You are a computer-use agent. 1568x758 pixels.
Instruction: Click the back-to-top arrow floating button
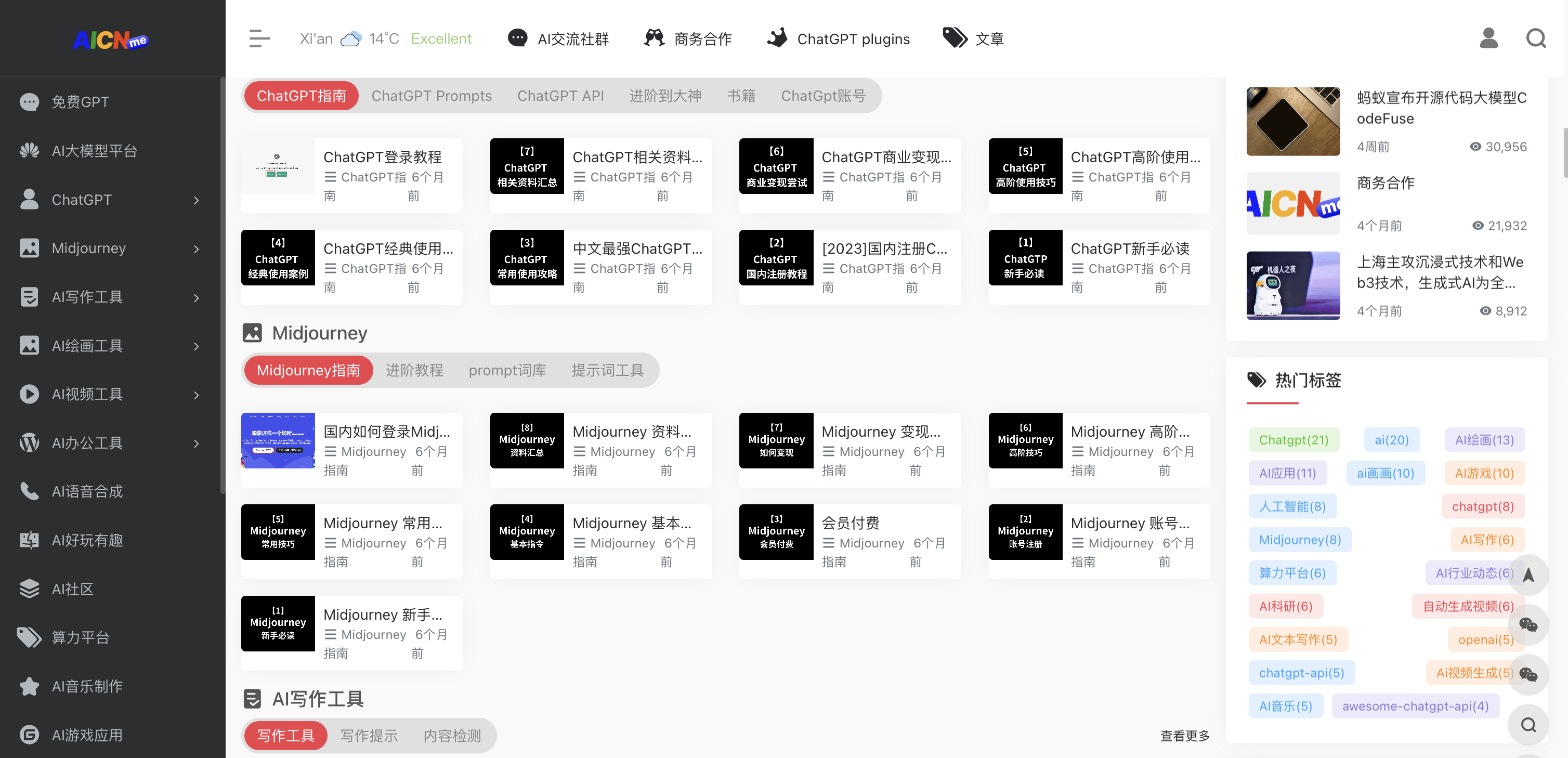[x=1528, y=576]
